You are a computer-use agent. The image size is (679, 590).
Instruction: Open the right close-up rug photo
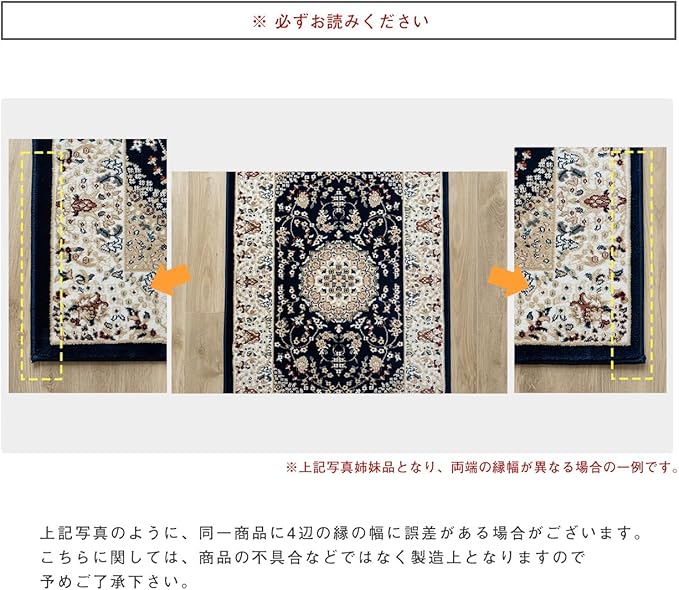[590, 270]
